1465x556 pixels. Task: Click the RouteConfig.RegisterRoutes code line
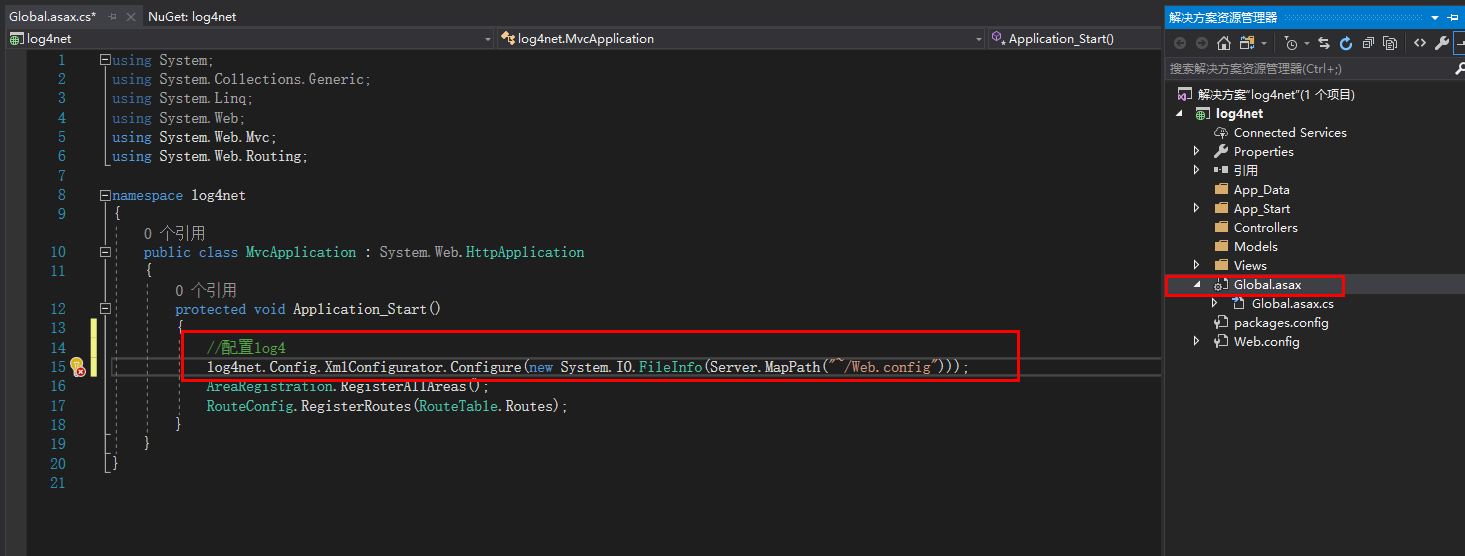[387, 406]
